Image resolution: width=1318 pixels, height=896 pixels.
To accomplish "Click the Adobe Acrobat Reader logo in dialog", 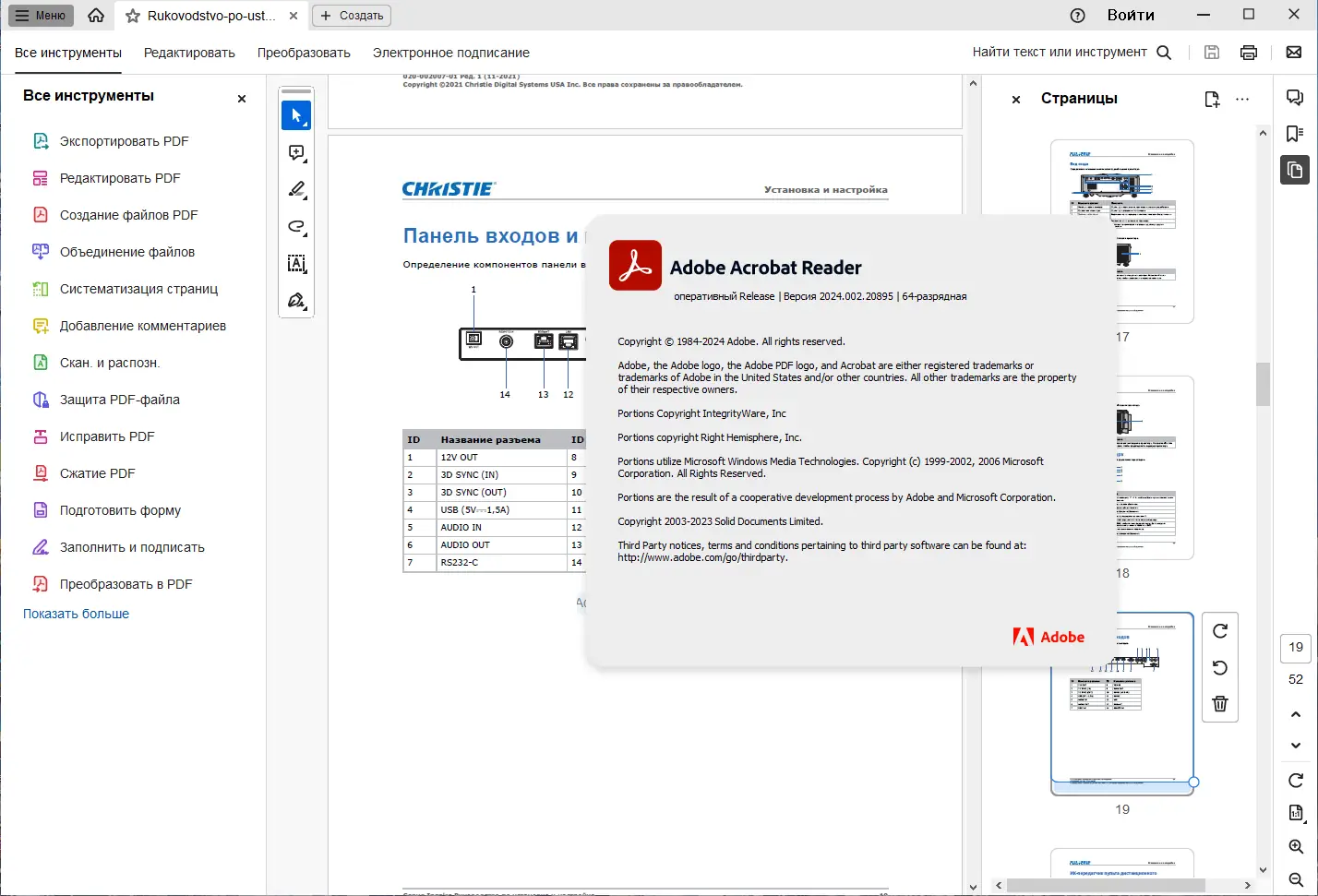I will (635, 266).
